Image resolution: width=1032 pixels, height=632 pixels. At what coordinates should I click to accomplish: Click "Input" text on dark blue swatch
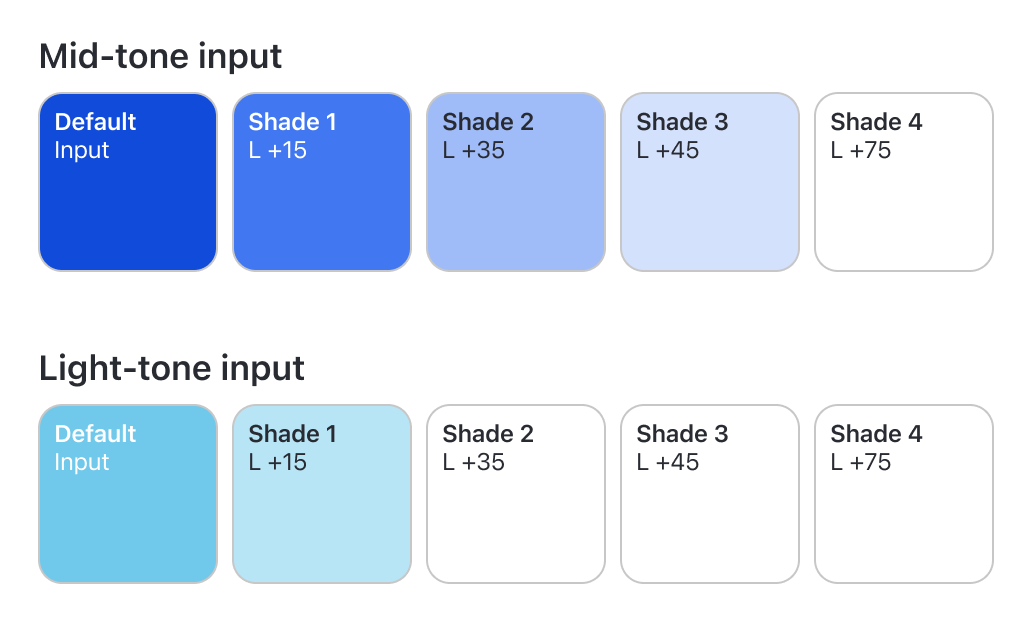[82, 151]
